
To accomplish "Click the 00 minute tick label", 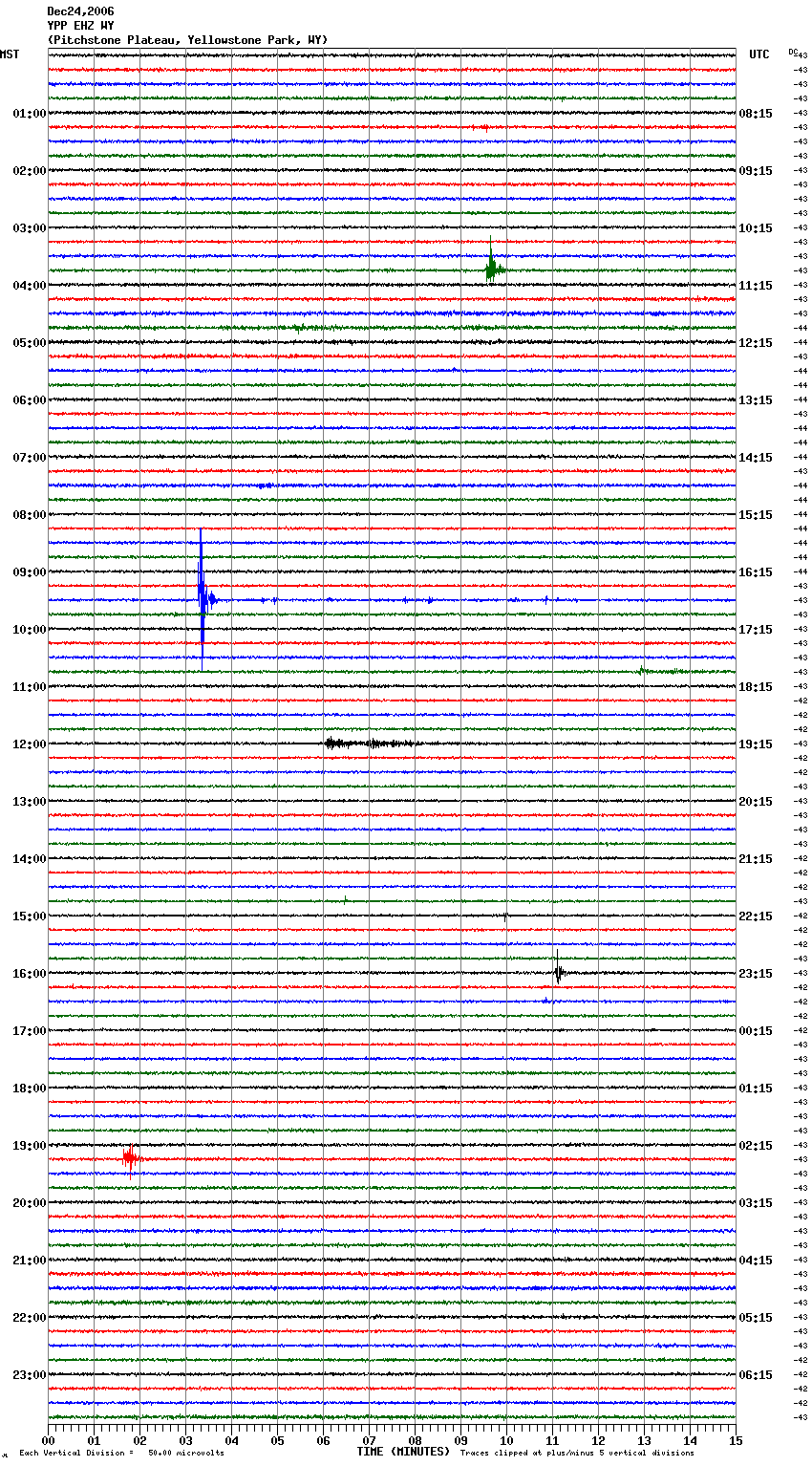I will (48, 1441).
